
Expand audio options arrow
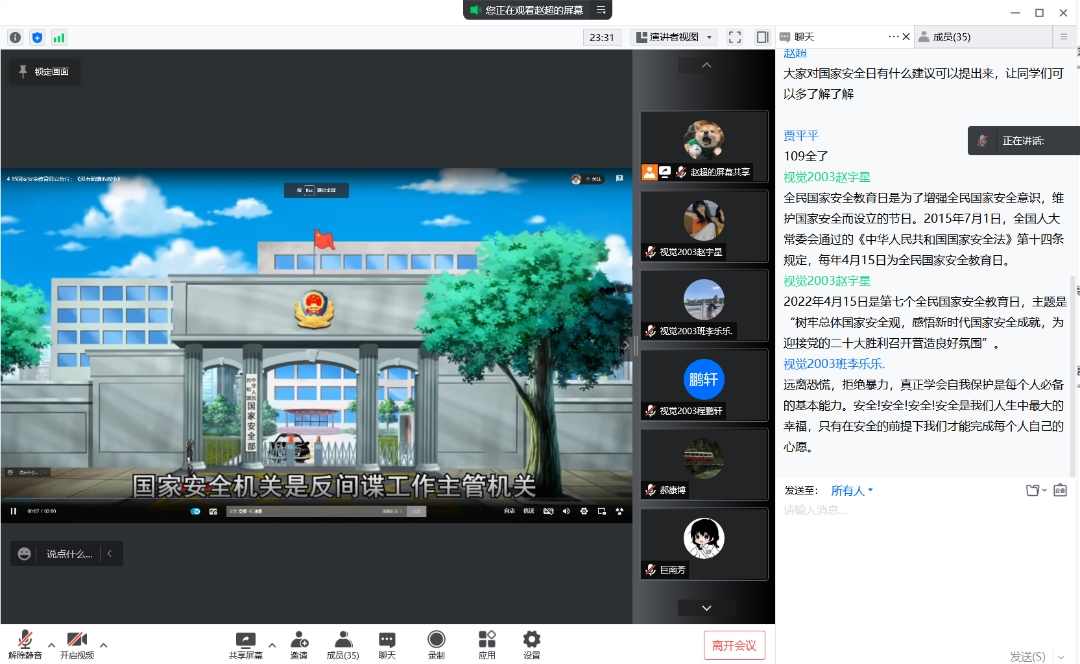pyautogui.click(x=51, y=645)
